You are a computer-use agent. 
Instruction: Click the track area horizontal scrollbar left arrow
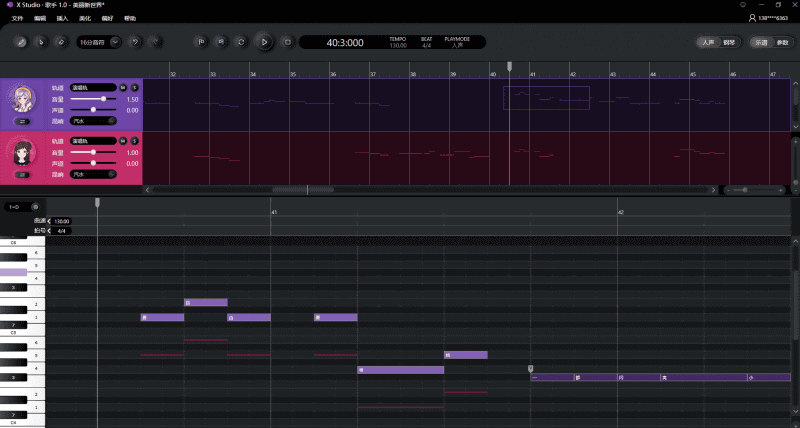(147, 190)
